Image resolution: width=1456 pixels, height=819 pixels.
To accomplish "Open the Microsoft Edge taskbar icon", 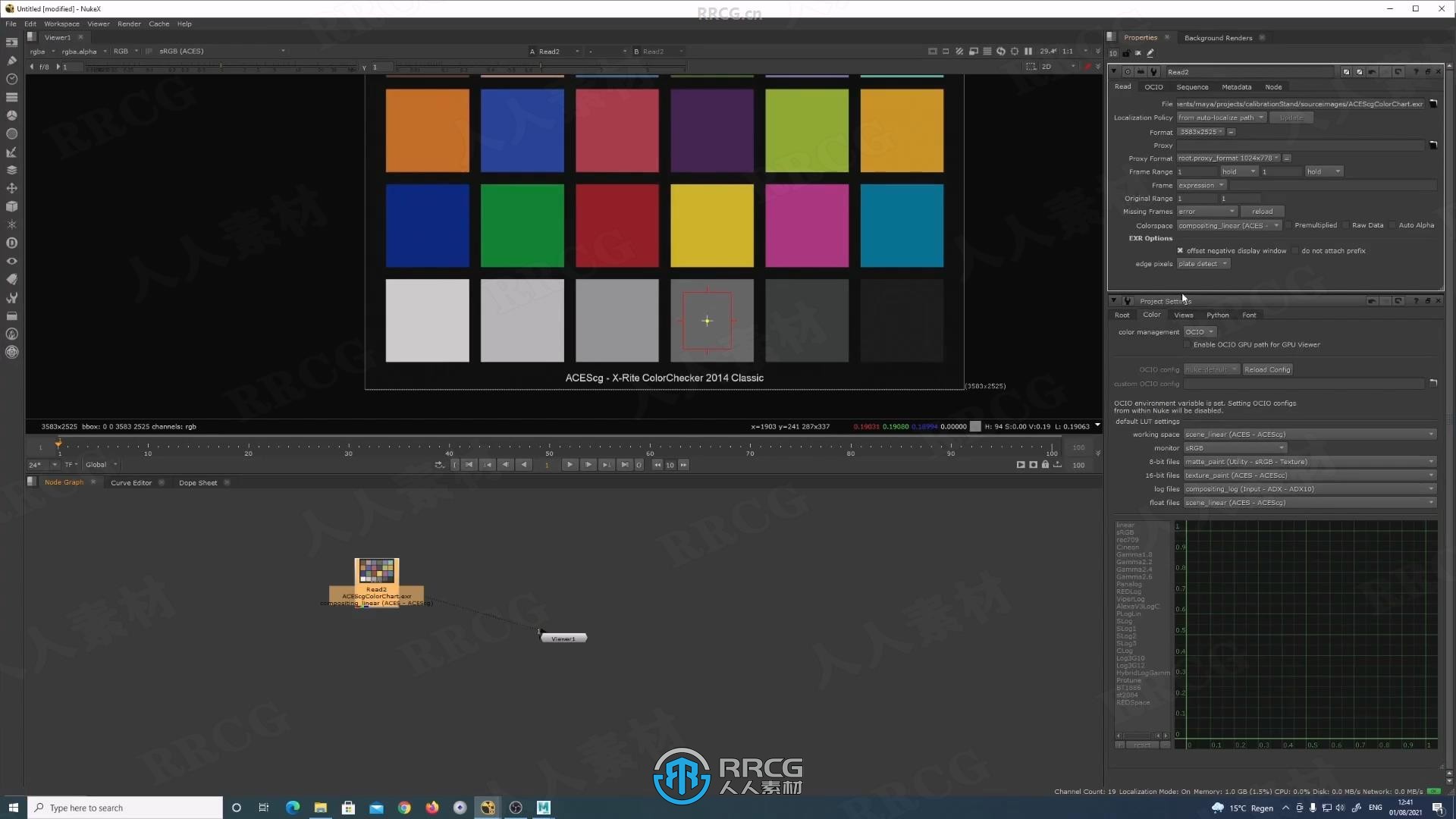I will point(293,808).
